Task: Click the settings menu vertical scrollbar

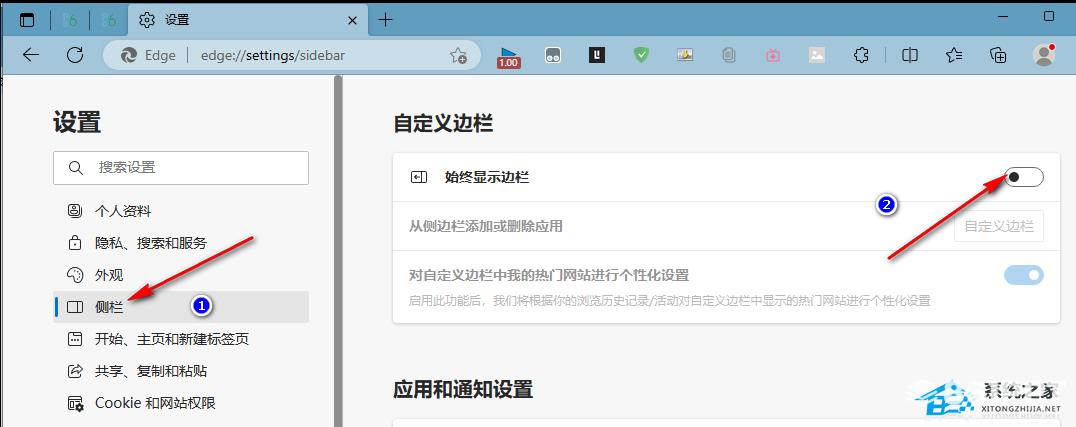Action: [x=338, y=251]
